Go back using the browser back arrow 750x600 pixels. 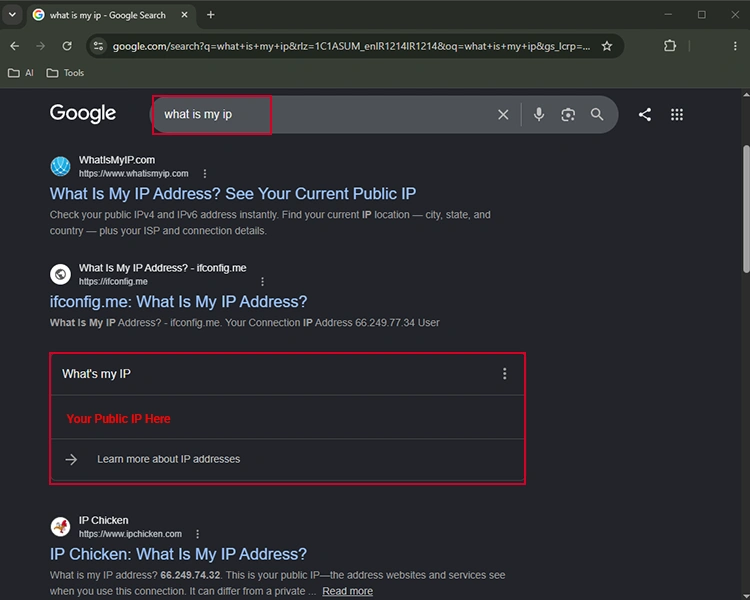15,46
